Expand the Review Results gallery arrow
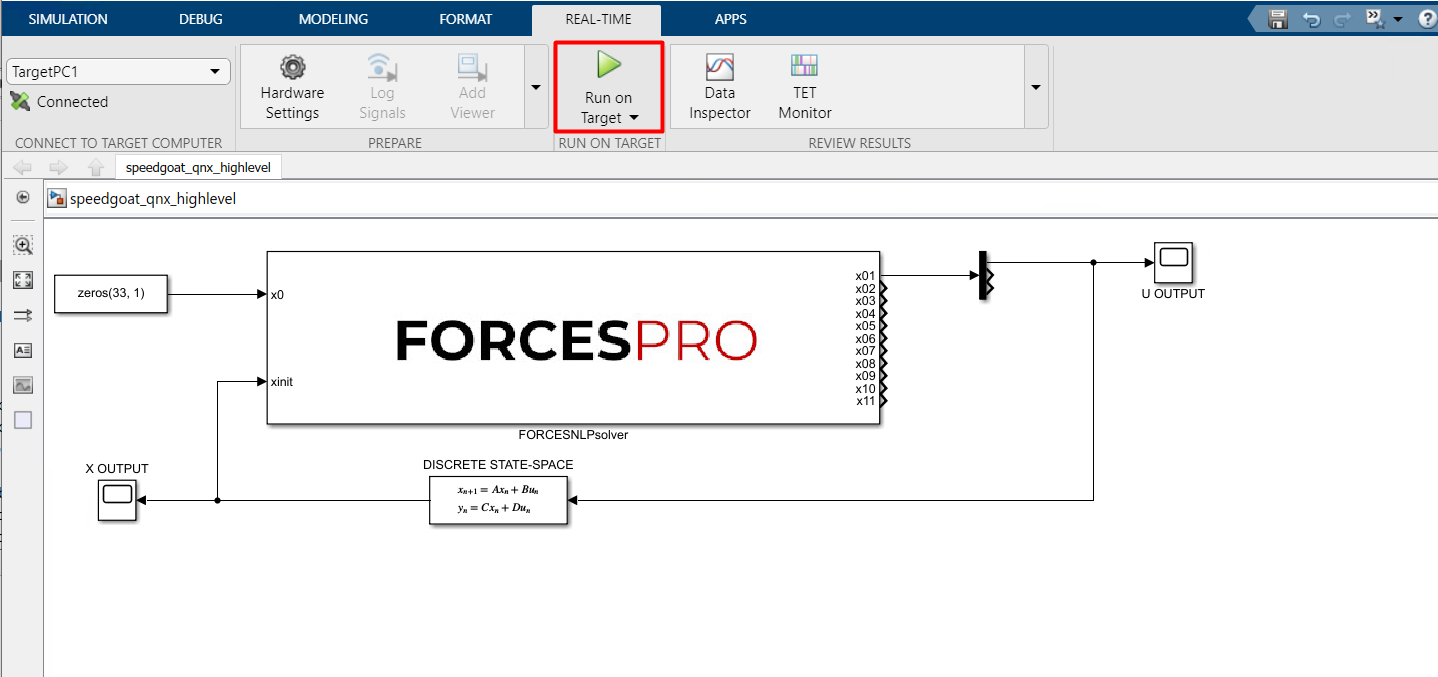 (1035, 87)
